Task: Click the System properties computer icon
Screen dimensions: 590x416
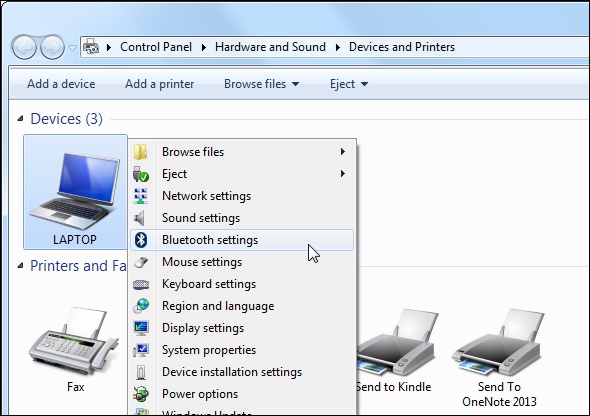Action: coord(141,350)
